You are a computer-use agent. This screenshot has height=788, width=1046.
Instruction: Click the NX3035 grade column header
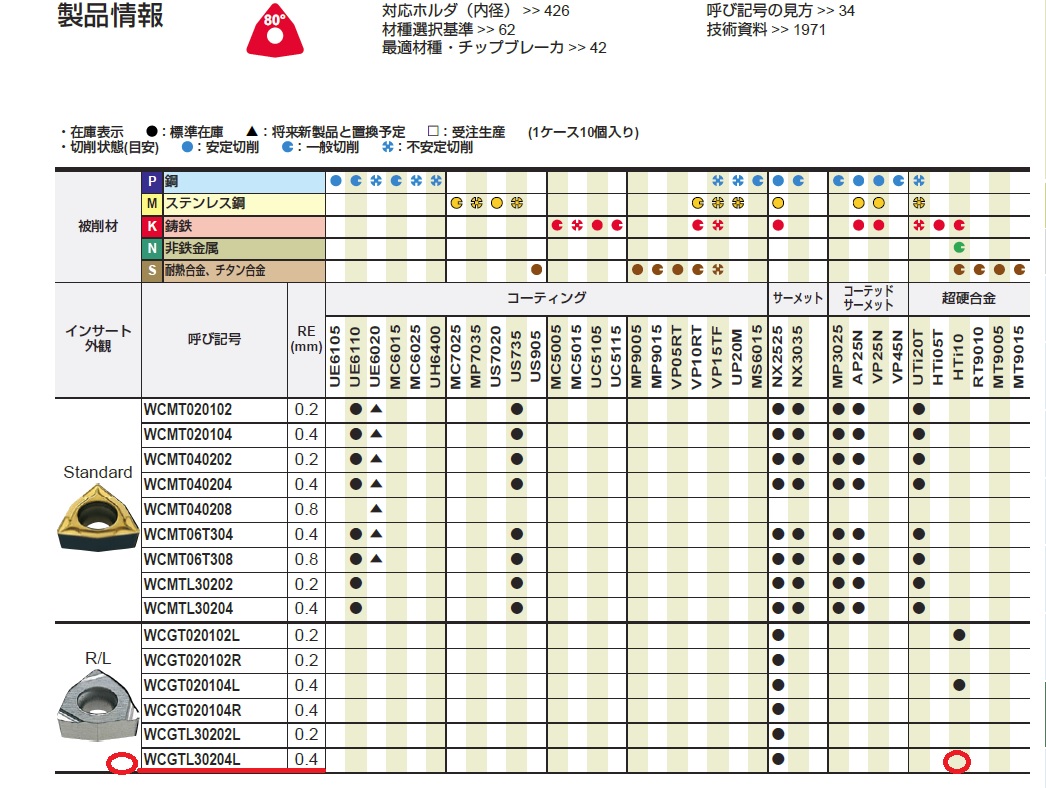798,356
